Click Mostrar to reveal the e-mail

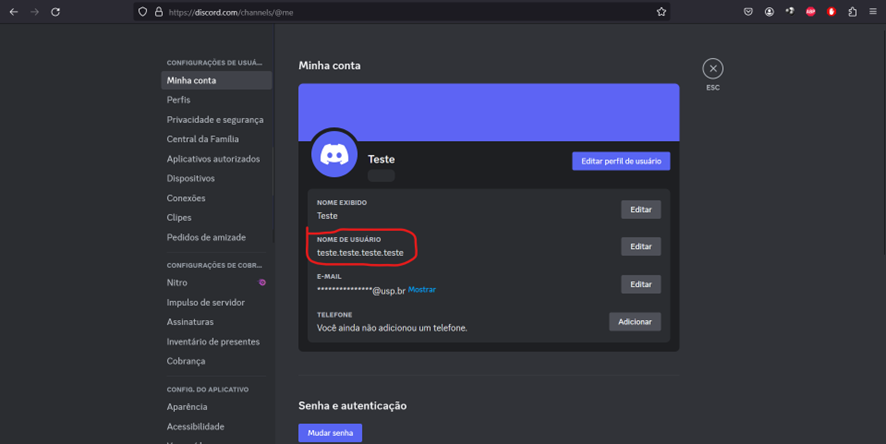[x=422, y=290]
